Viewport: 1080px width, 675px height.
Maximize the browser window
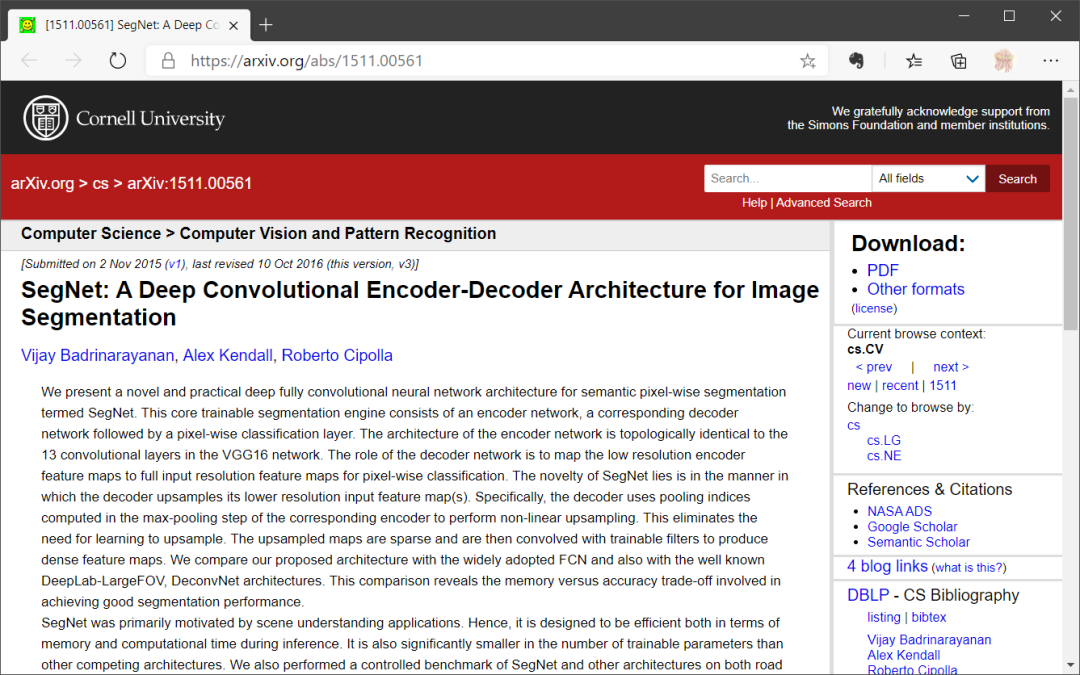click(x=1009, y=16)
